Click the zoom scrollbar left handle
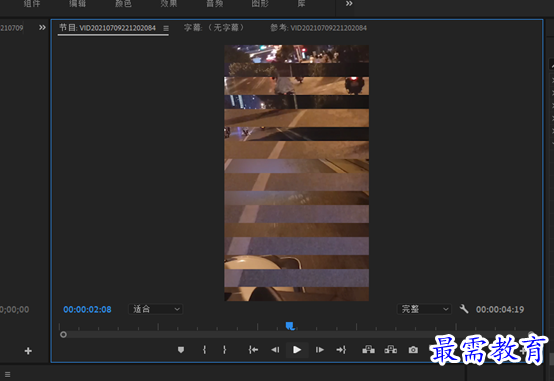 (63, 334)
